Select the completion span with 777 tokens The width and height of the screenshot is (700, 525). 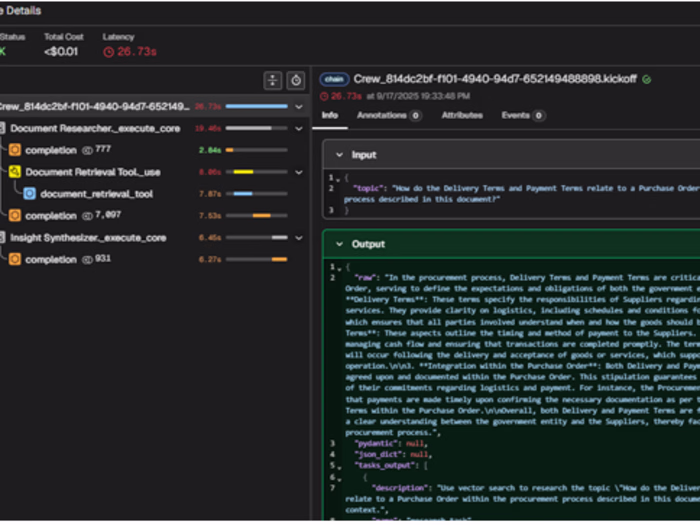coord(154,150)
